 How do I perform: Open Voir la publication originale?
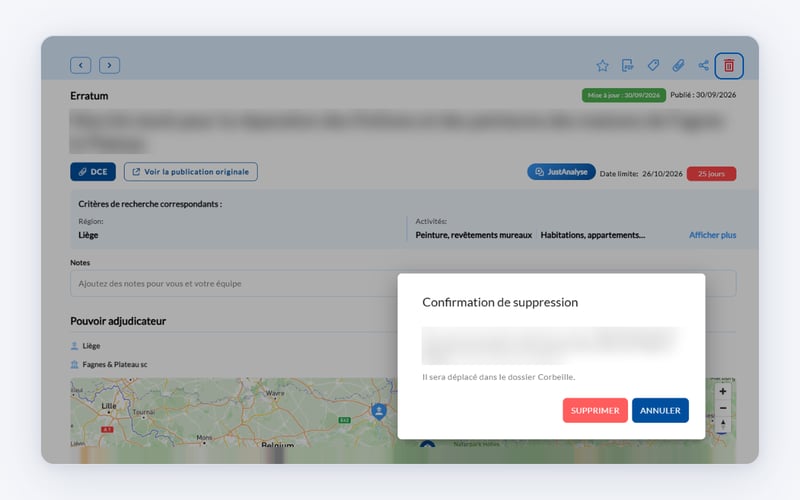point(191,172)
